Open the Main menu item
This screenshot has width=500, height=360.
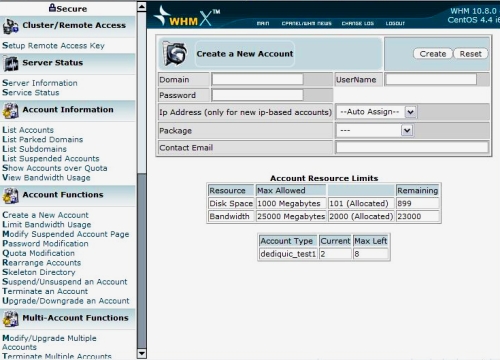(x=263, y=23)
